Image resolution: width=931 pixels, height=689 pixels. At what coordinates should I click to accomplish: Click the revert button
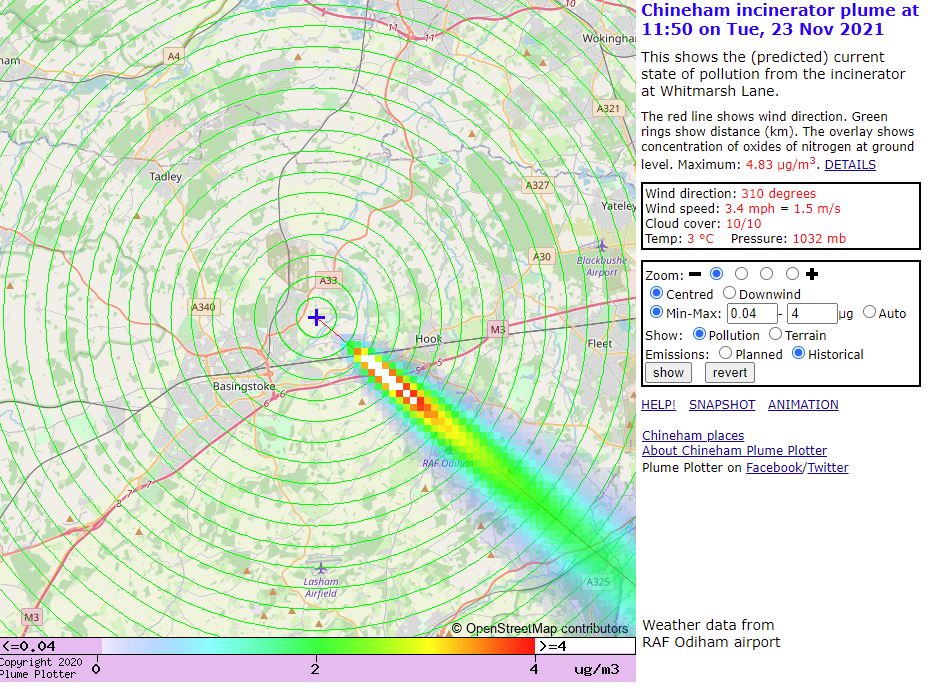[730, 372]
